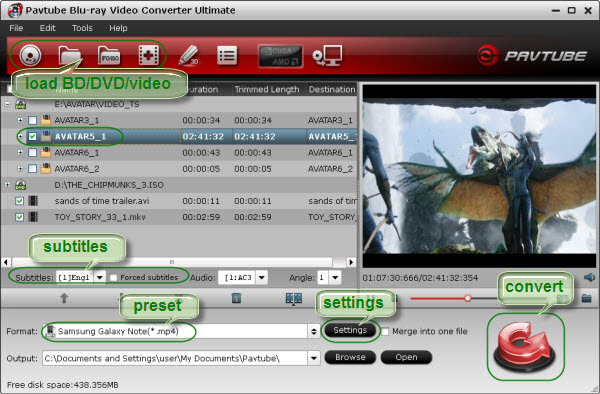Click clapper icon of AVATAR3_1
This screenshot has height=394, width=600.
click(x=46, y=120)
